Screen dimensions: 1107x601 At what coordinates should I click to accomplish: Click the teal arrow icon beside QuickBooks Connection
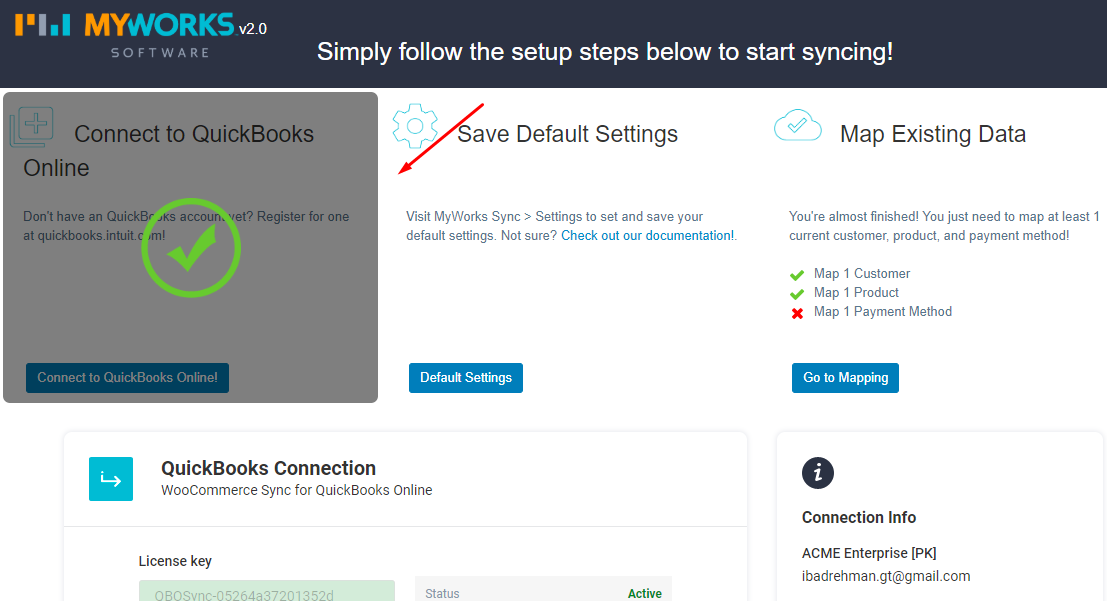(110, 479)
